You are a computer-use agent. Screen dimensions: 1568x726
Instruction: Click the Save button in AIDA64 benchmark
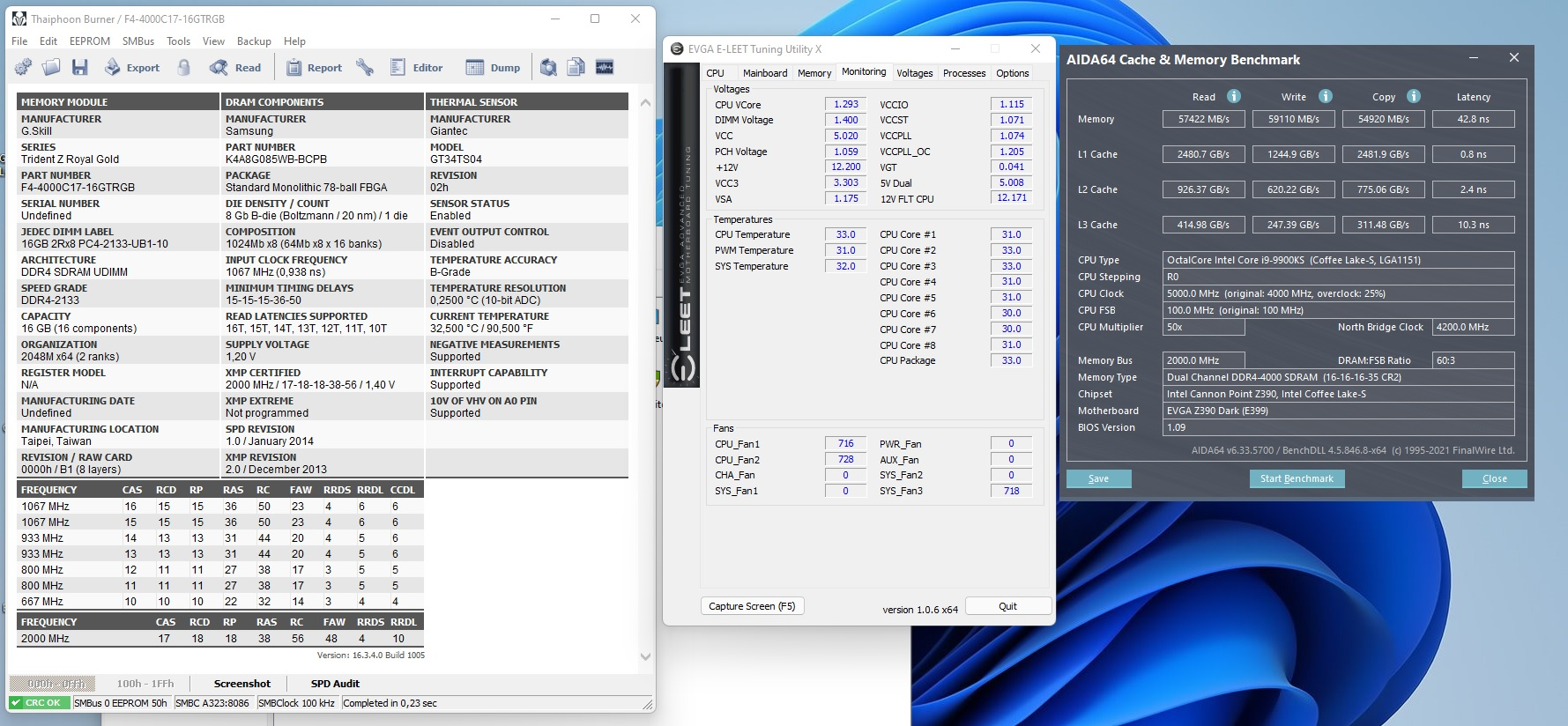[x=1099, y=478]
